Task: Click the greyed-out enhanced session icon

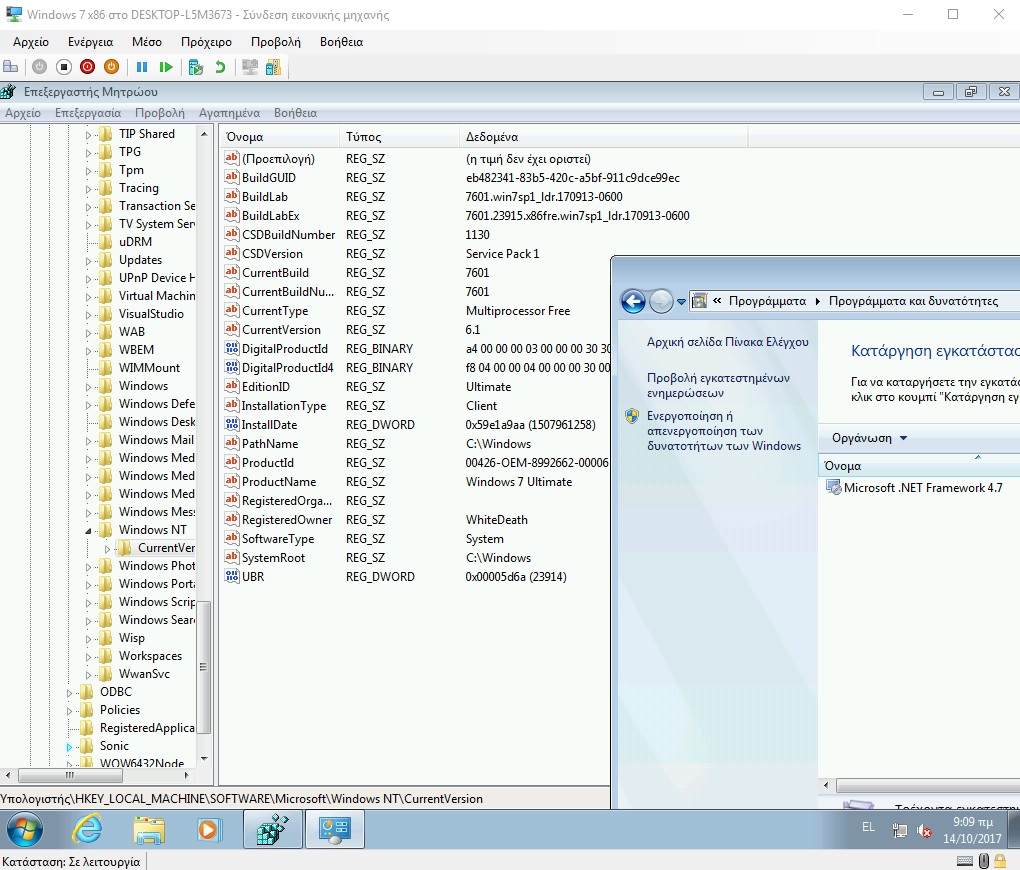Action: pos(250,66)
